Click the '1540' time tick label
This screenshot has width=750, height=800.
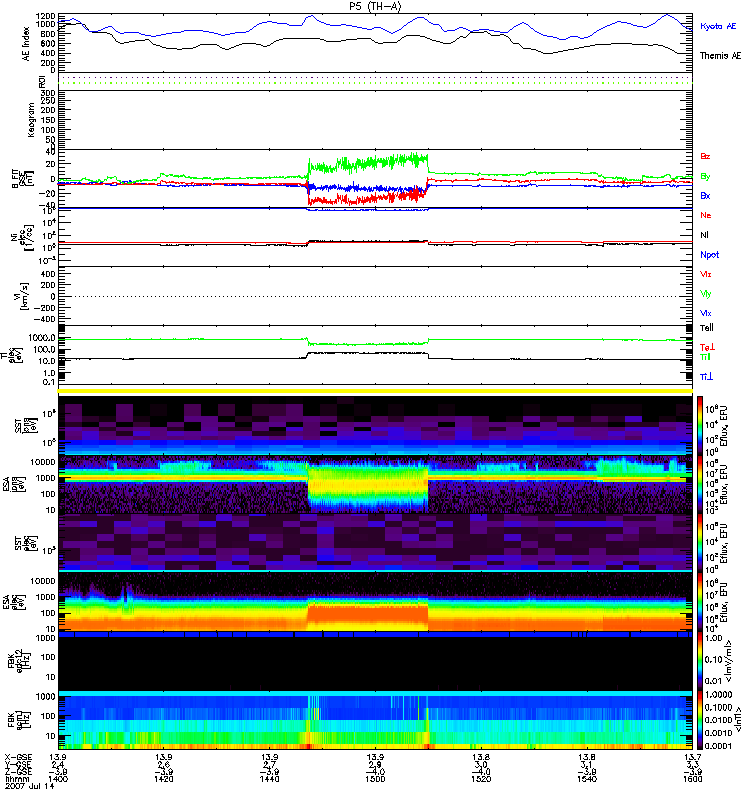(x=587, y=779)
